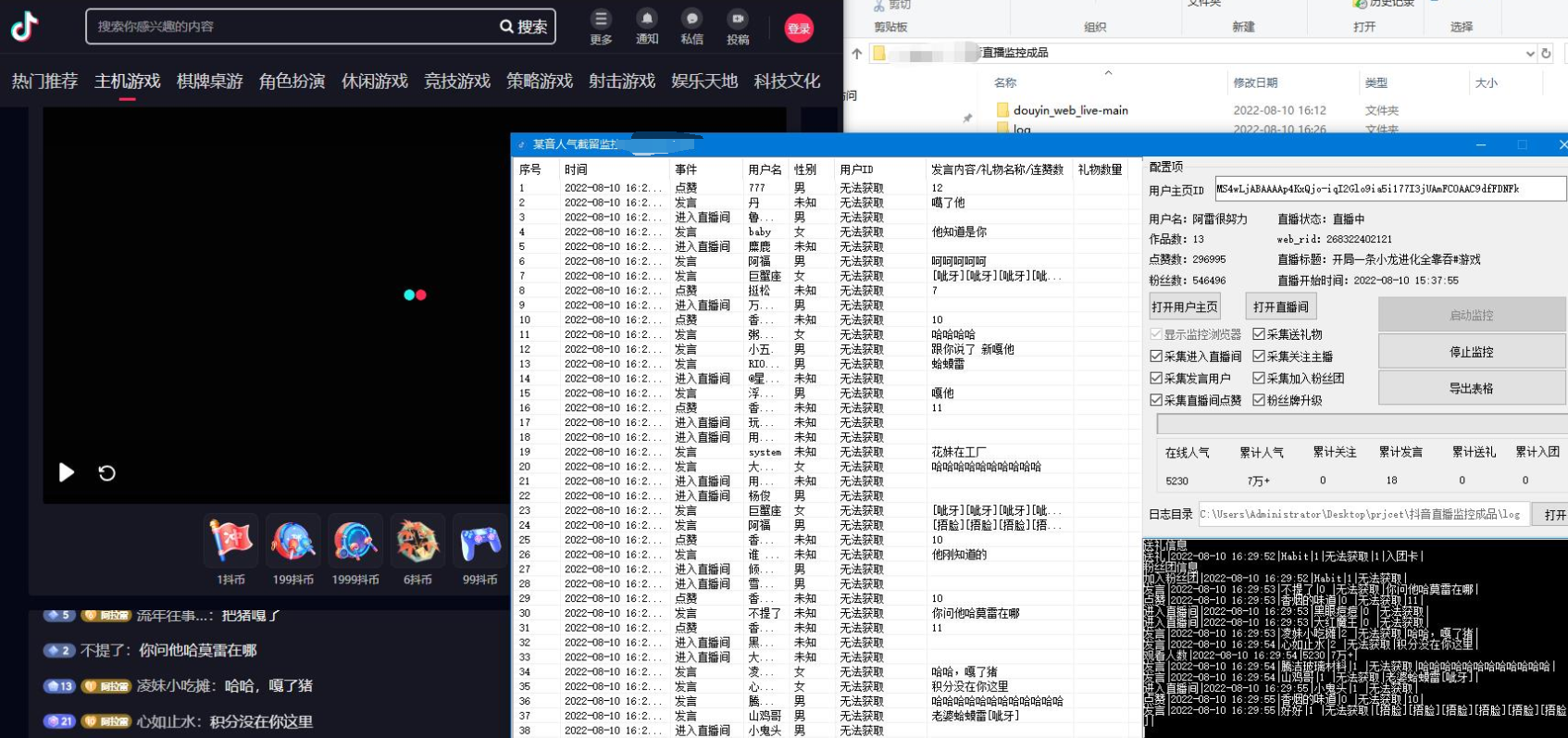
Task: Open the 私信 private messages icon
Action: tap(691, 19)
